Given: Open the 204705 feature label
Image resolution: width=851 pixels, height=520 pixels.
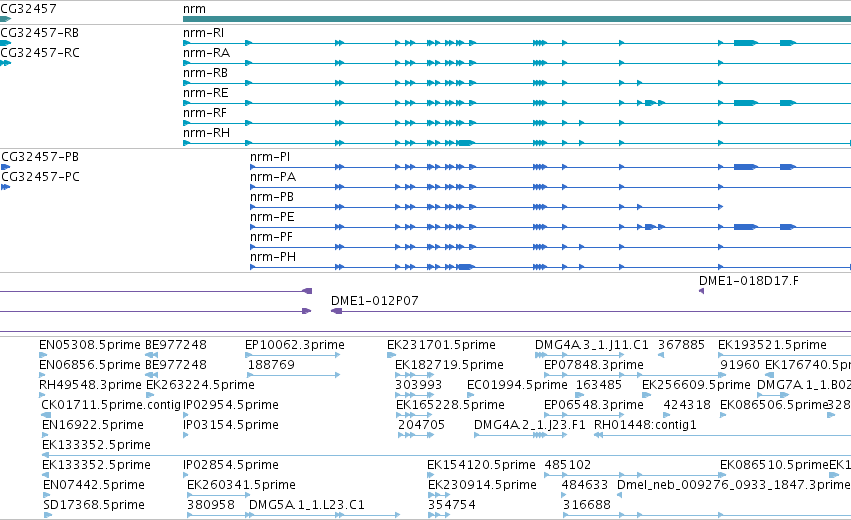Looking at the screenshot, I should [421, 426].
